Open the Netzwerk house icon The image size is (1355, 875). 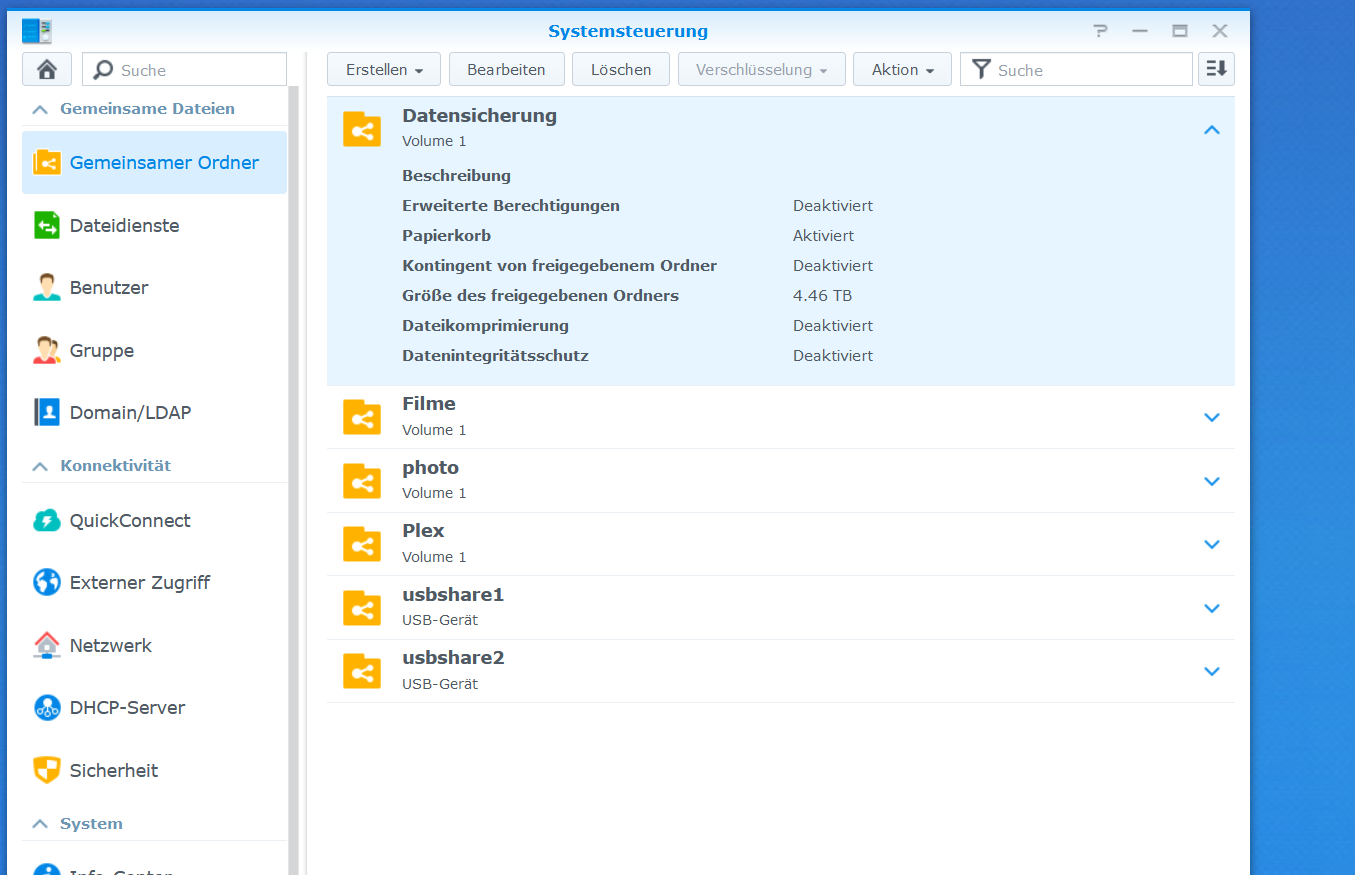(47, 645)
